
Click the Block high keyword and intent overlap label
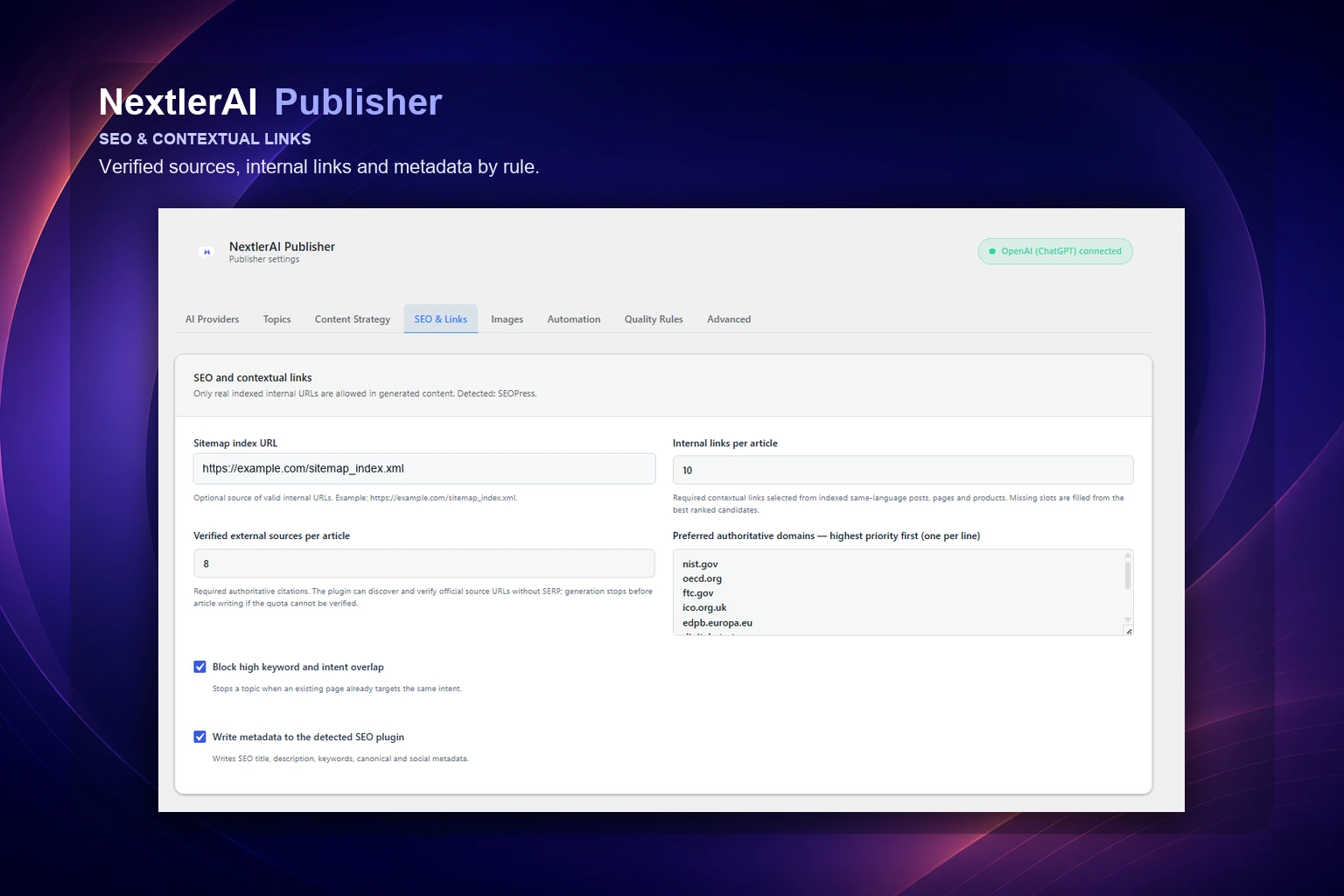[x=298, y=667]
